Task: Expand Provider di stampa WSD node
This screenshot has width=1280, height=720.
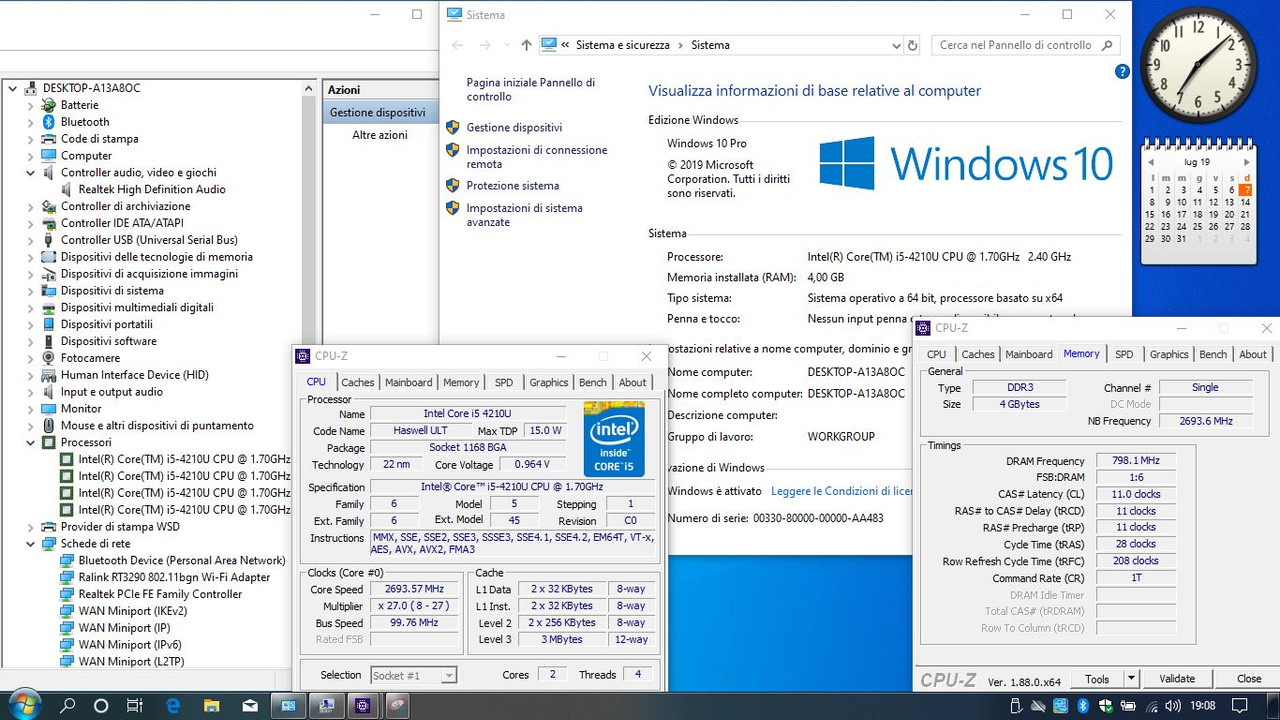Action: tap(31, 527)
